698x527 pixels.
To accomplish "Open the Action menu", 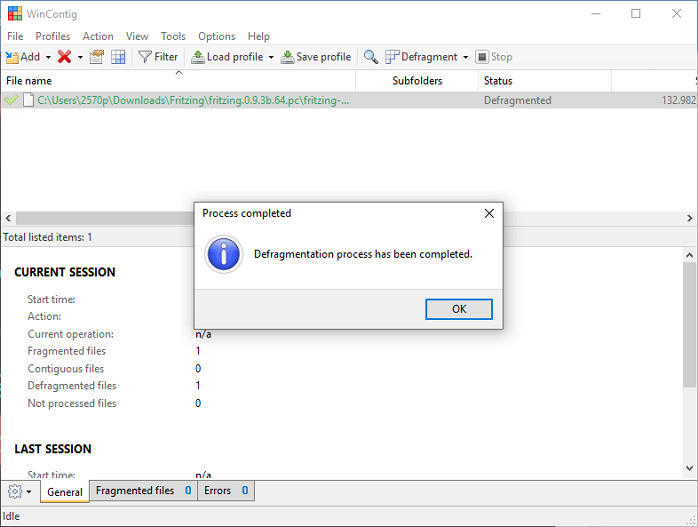I will point(98,36).
